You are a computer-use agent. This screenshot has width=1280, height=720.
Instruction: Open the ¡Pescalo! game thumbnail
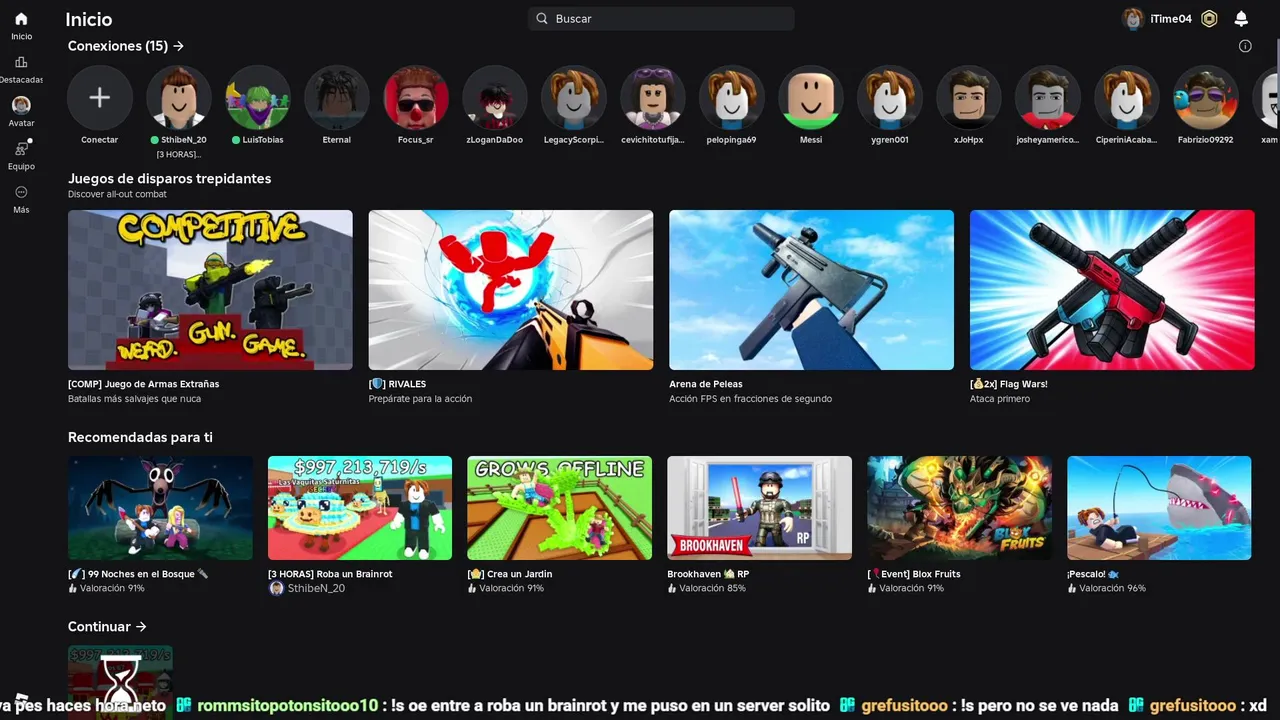coord(1159,508)
